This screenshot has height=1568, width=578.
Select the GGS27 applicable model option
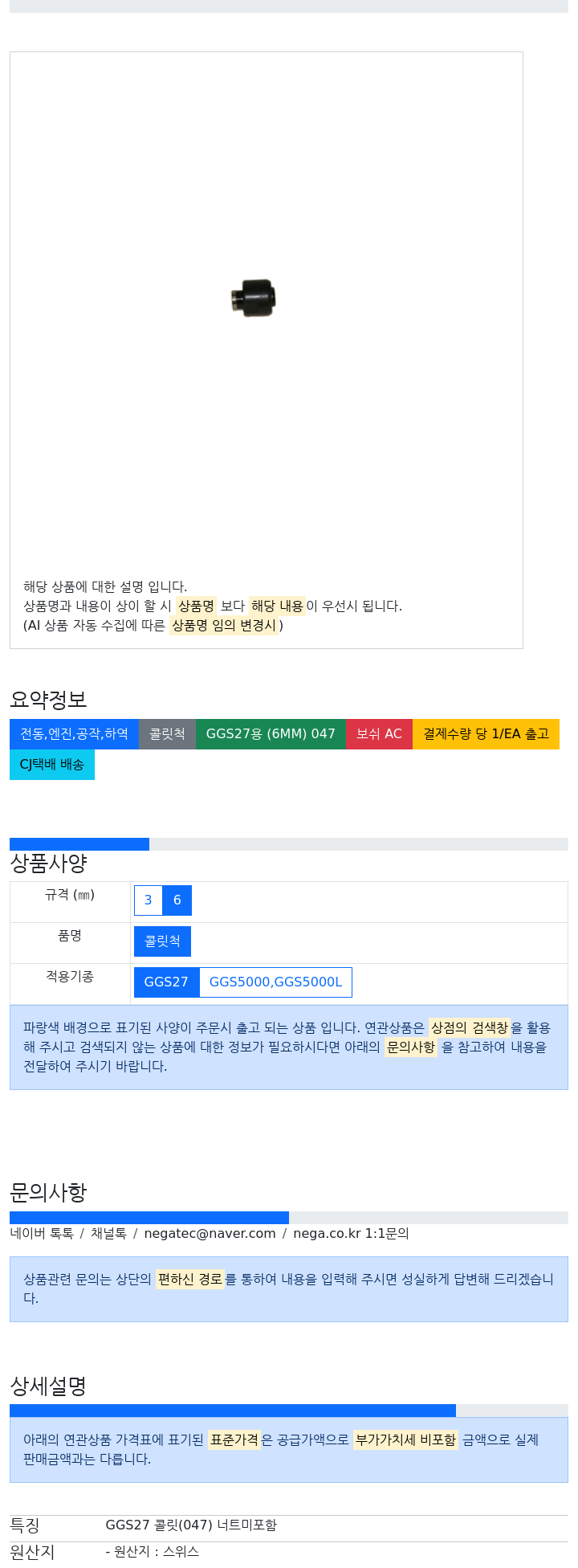tap(166, 982)
